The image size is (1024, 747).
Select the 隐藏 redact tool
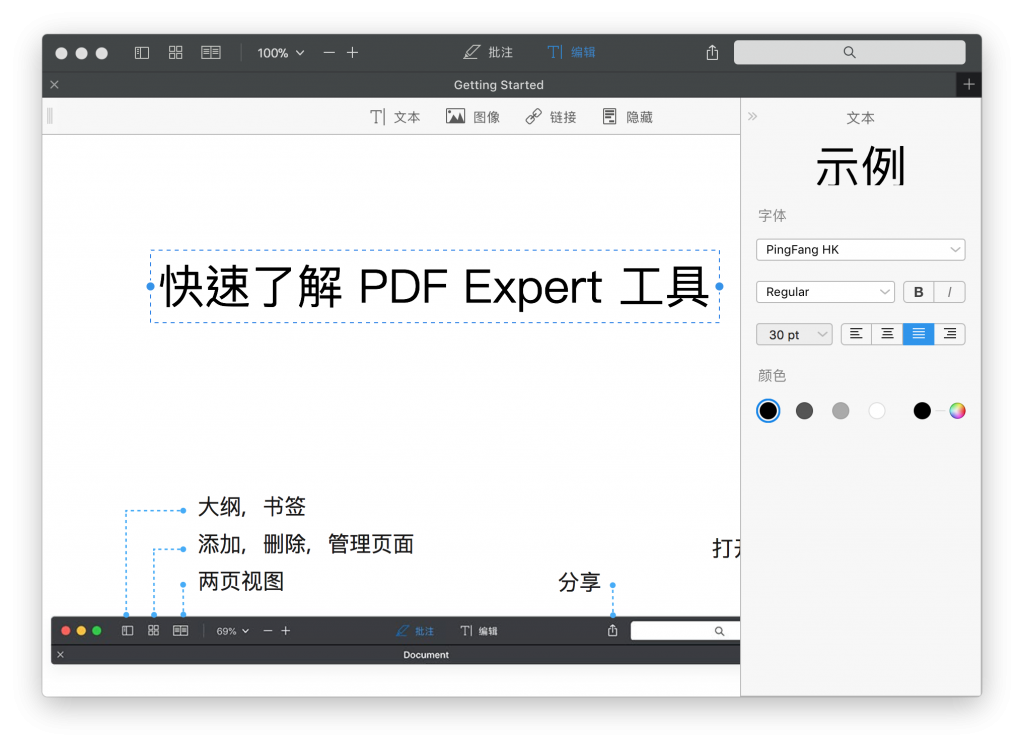628,117
